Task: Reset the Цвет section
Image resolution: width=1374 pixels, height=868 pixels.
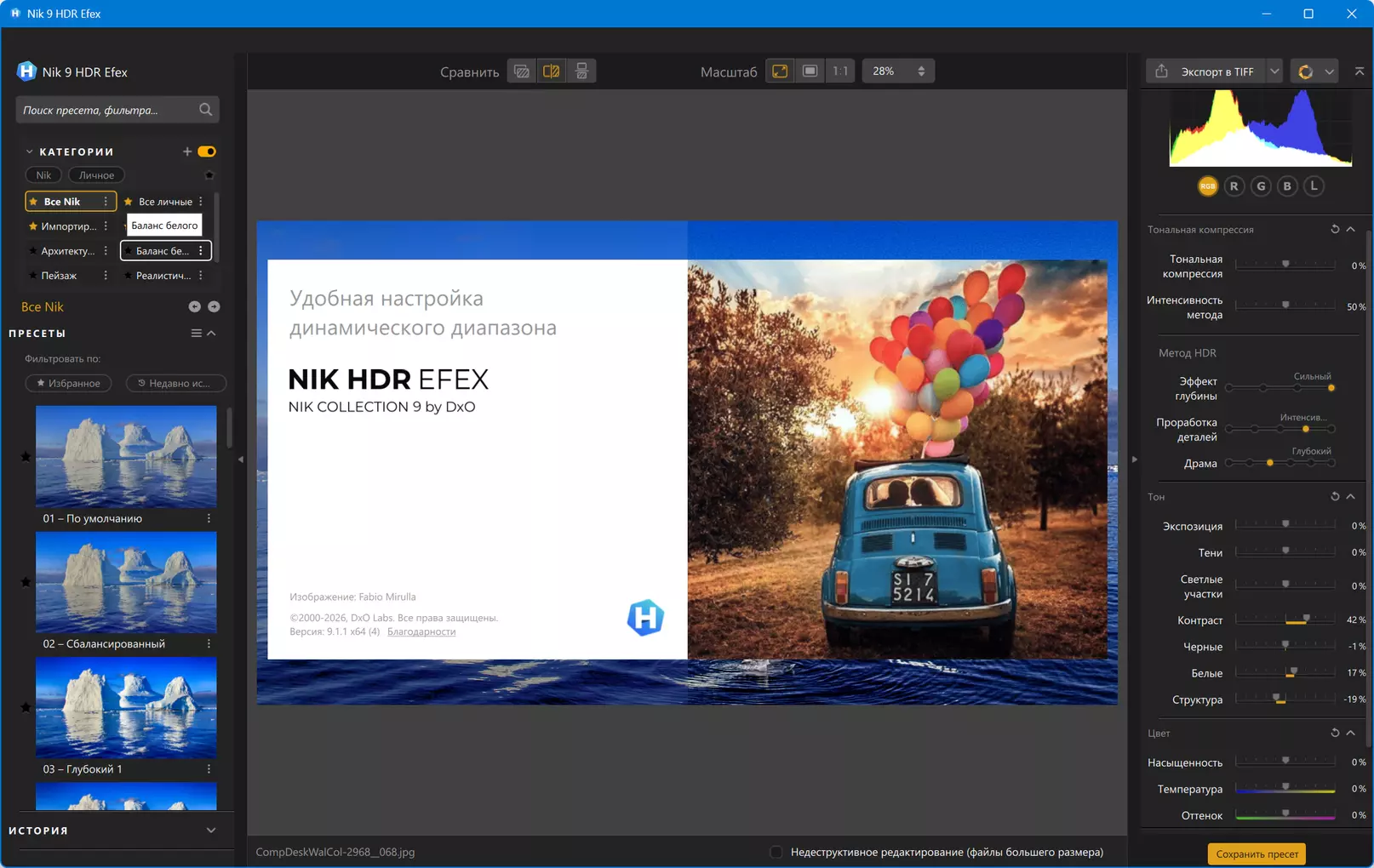Action: [1335, 733]
